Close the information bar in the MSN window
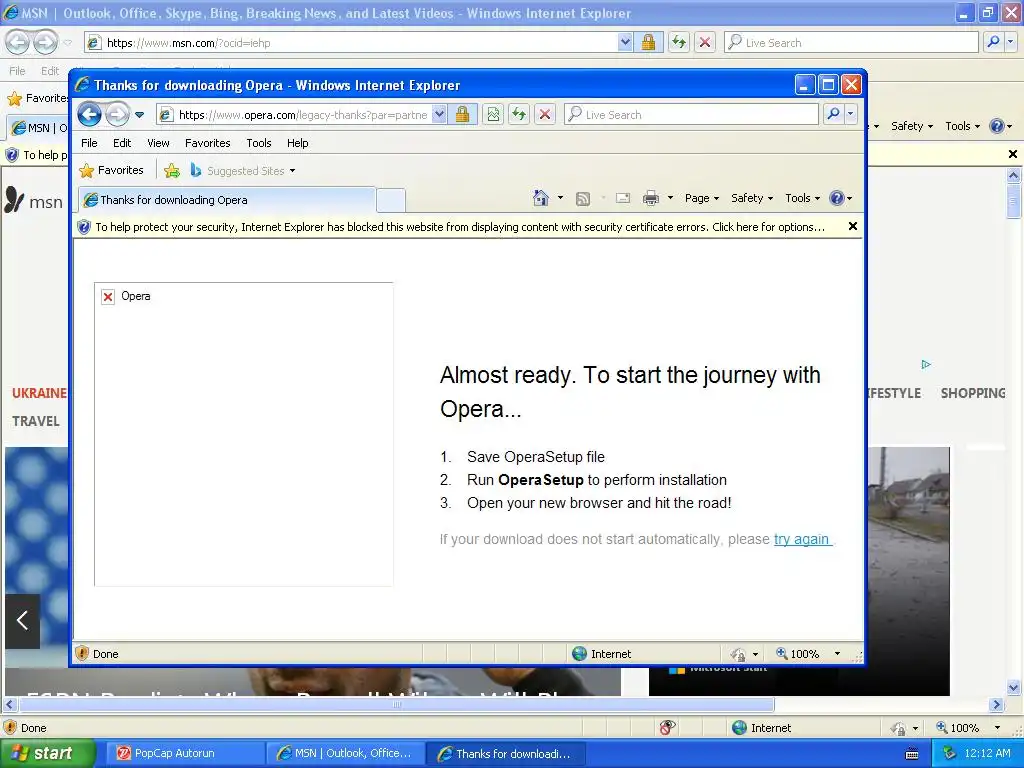1024x768 pixels. (1013, 155)
